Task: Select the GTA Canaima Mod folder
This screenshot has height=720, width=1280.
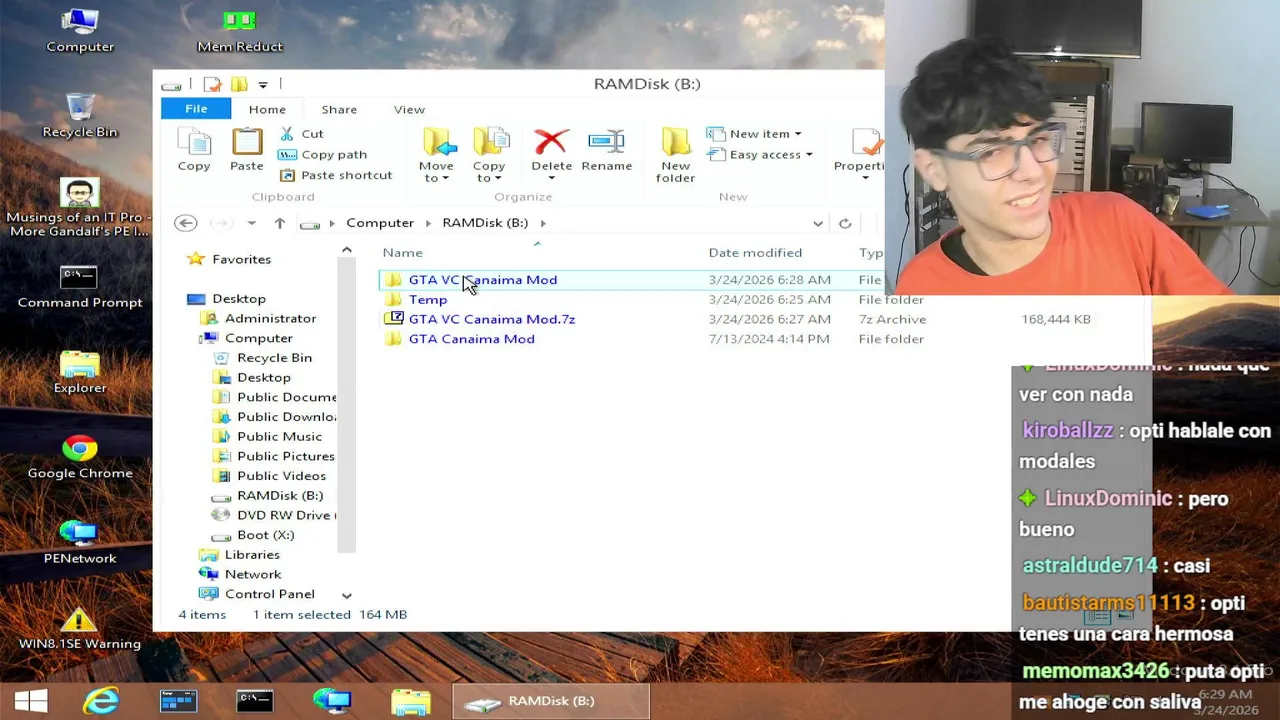Action: pos(472,339)
